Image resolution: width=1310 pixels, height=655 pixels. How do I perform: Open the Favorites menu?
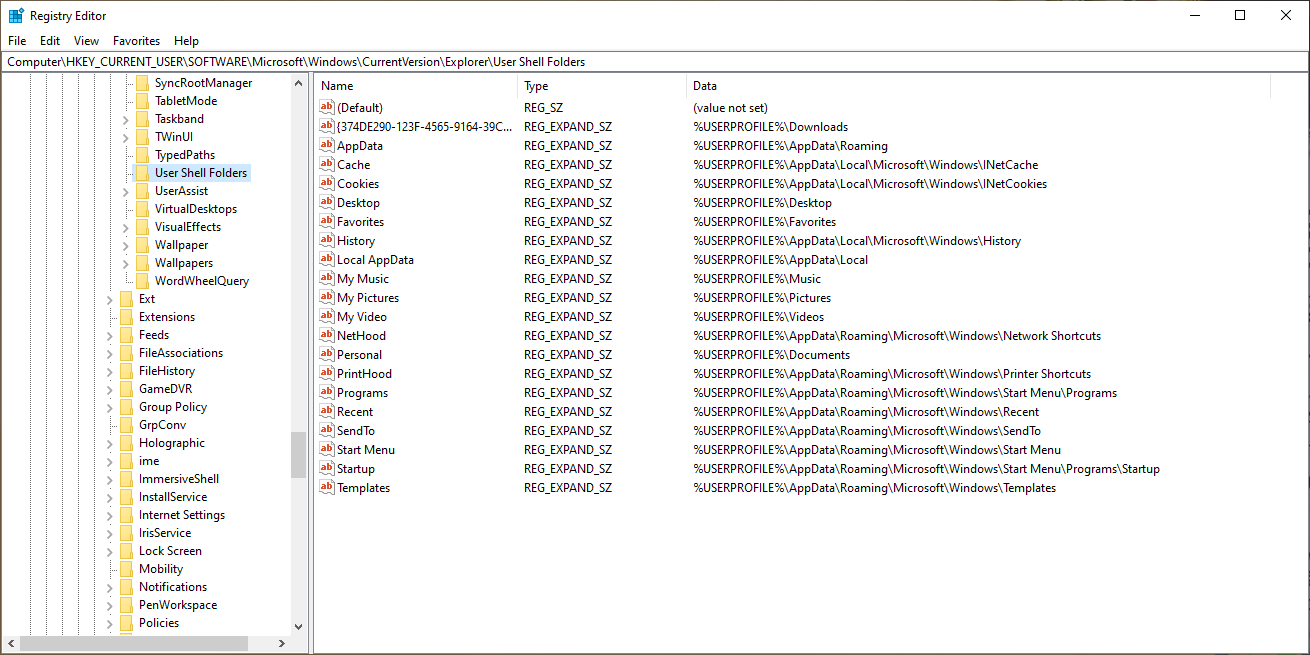coord(136,41)
